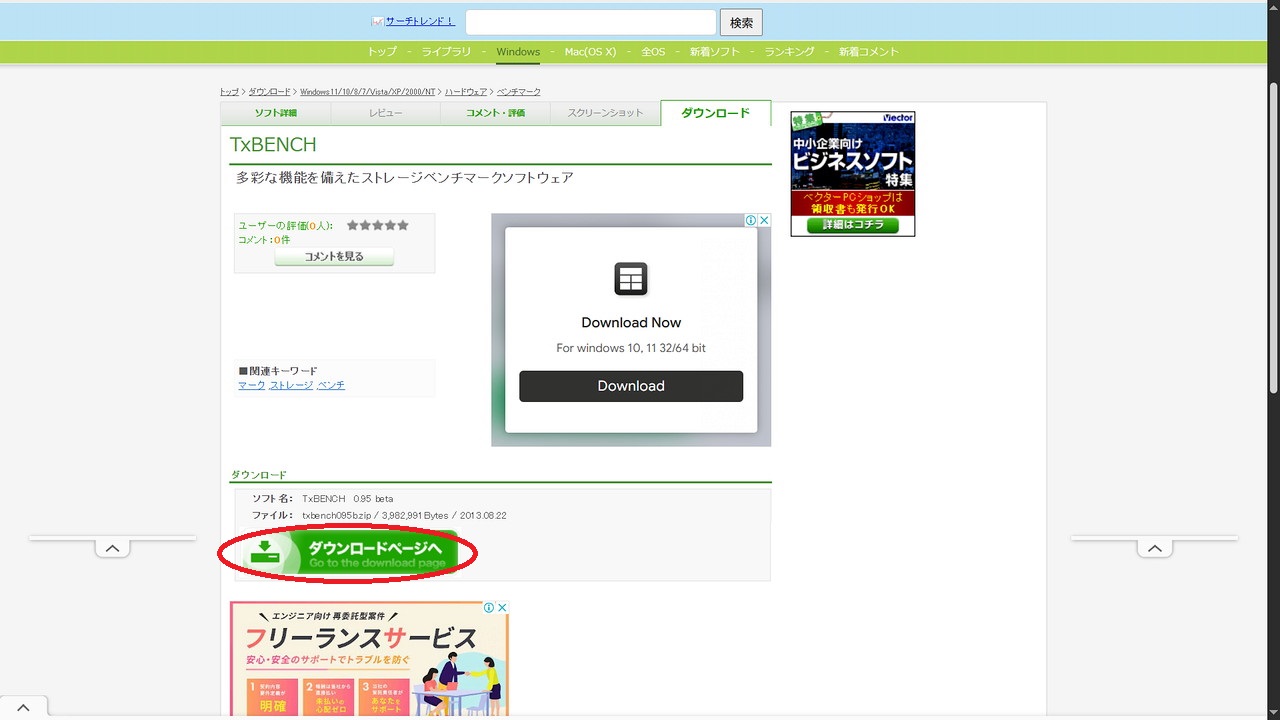The width and height of the screenshot is (1280, 720).
Task: Expand bottom-left corner chevron
Action: point(23,707)
